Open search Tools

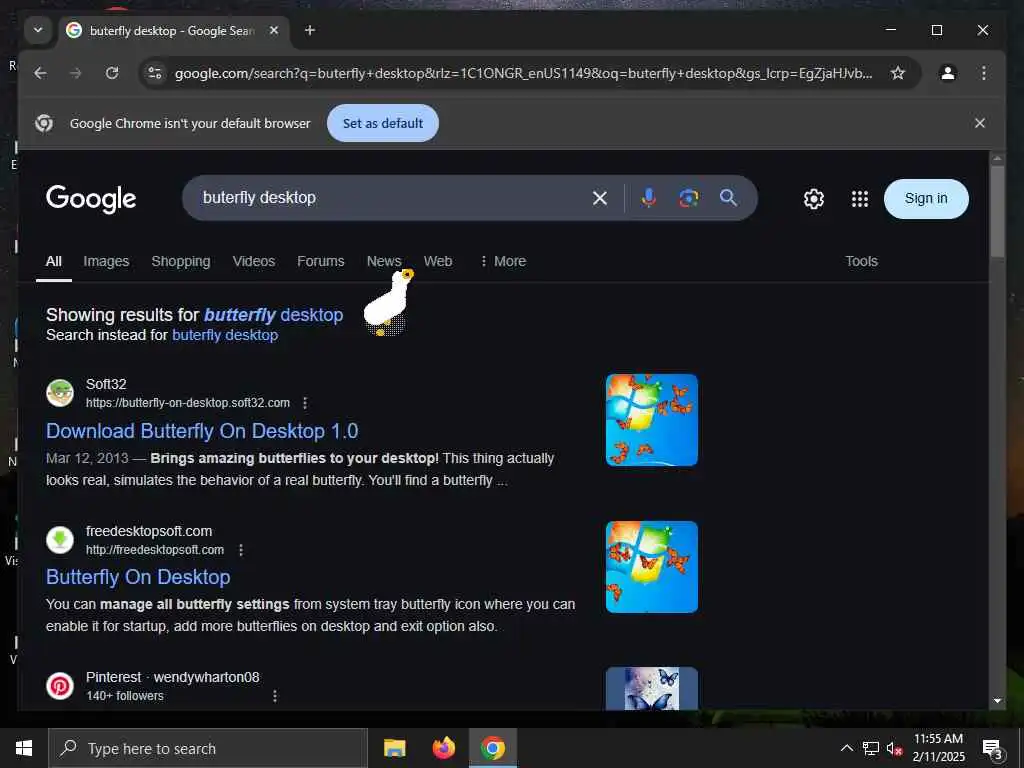[861, 261]
